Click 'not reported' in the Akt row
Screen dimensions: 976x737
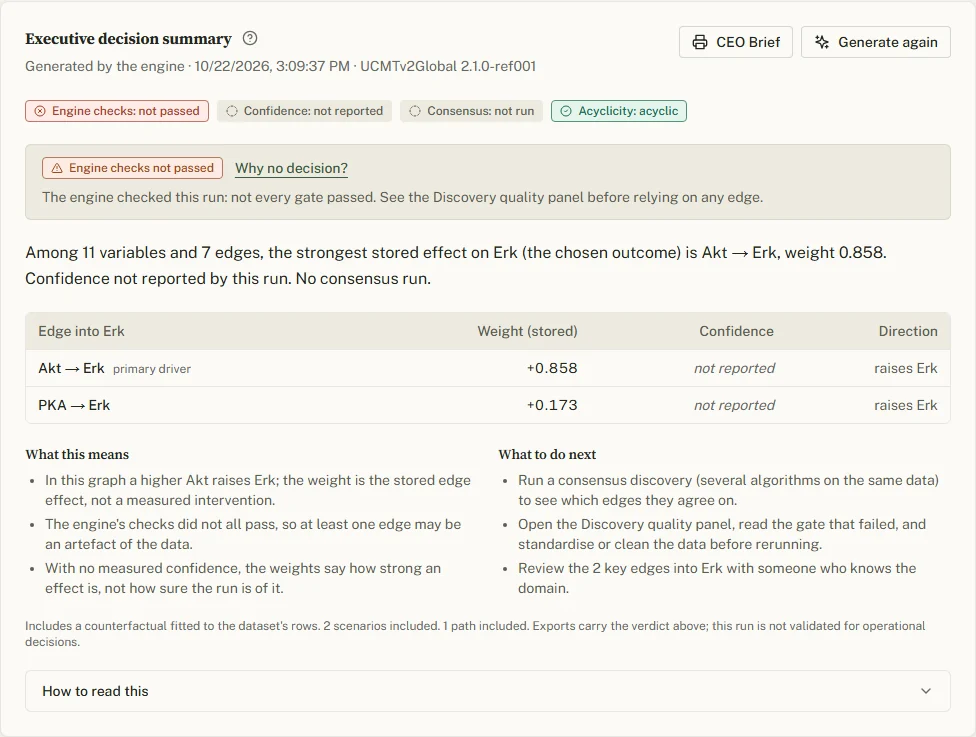coord(734,368)
